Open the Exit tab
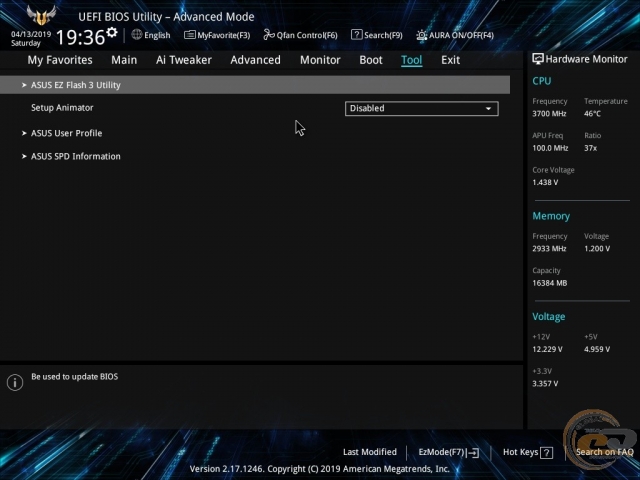 pos(450,60)
